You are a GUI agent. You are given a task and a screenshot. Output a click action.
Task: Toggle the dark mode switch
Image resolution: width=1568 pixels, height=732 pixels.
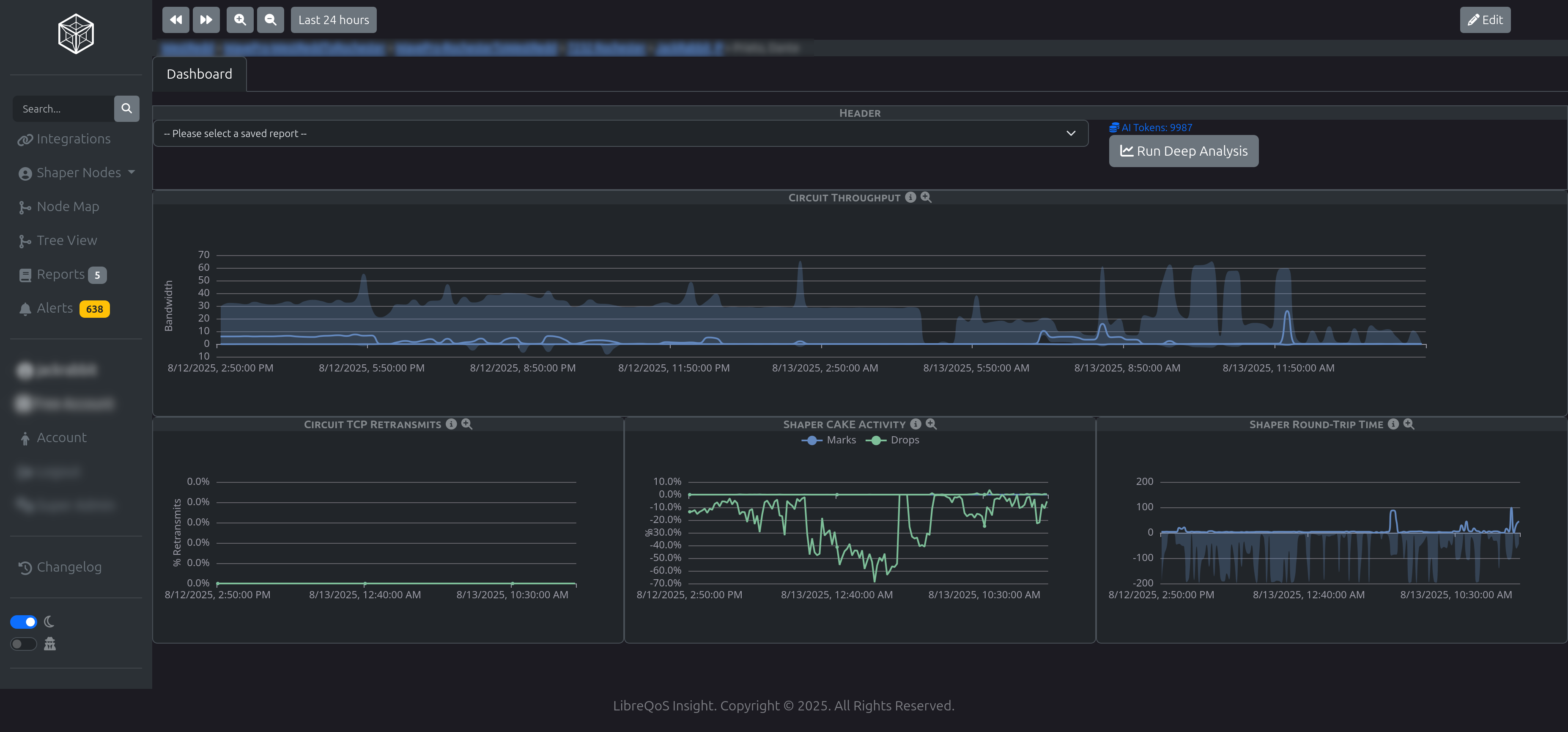click(24, 622)
